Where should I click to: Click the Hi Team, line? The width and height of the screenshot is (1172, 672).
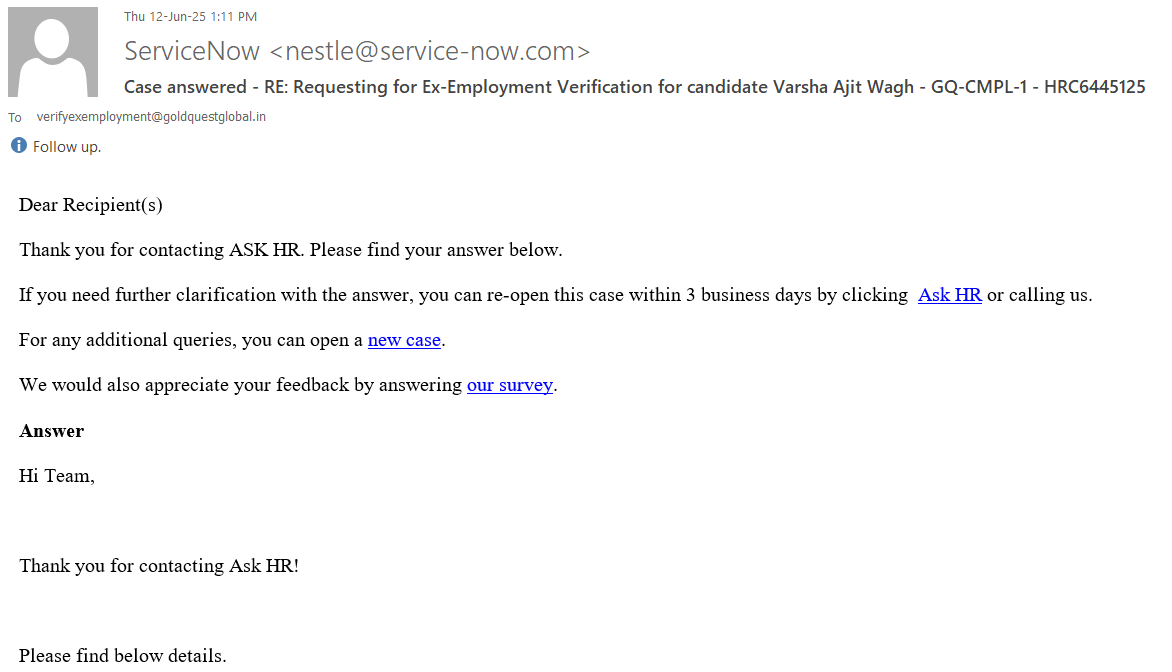pyautogui.click(x=56, y=476)
